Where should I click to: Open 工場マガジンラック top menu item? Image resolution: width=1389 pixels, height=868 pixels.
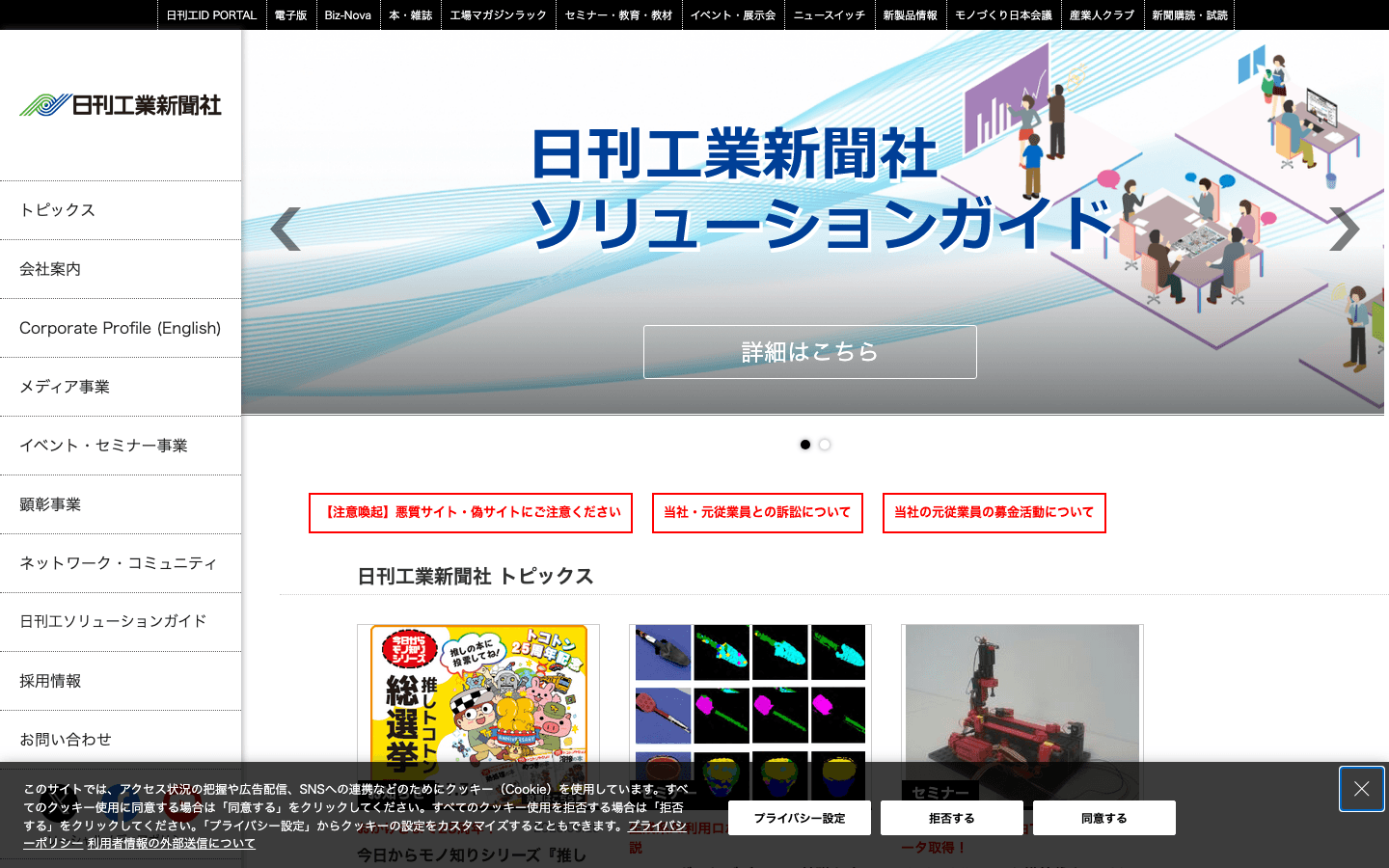[499, 15]
